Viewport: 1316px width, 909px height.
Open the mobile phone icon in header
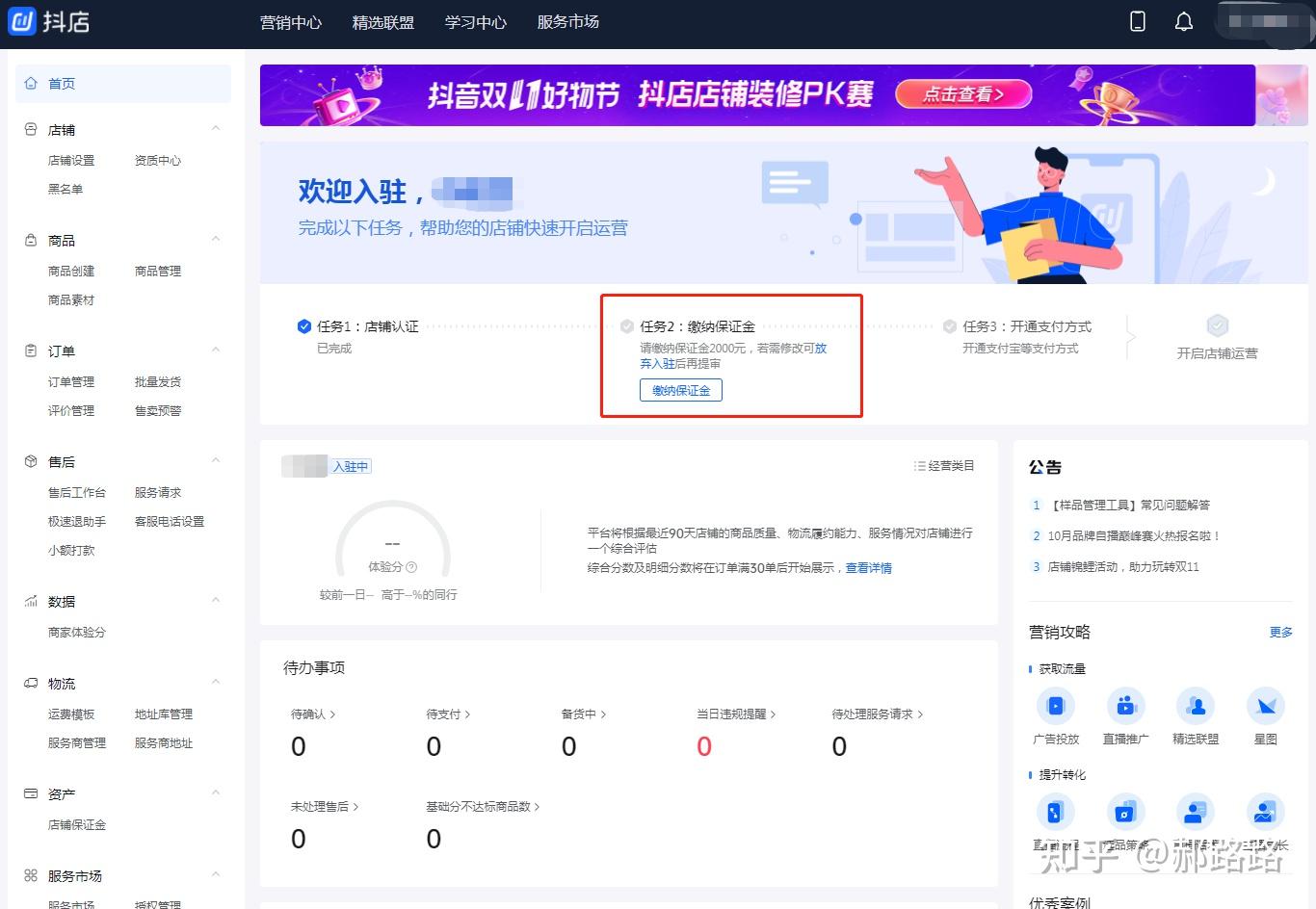pos(1137,21)
